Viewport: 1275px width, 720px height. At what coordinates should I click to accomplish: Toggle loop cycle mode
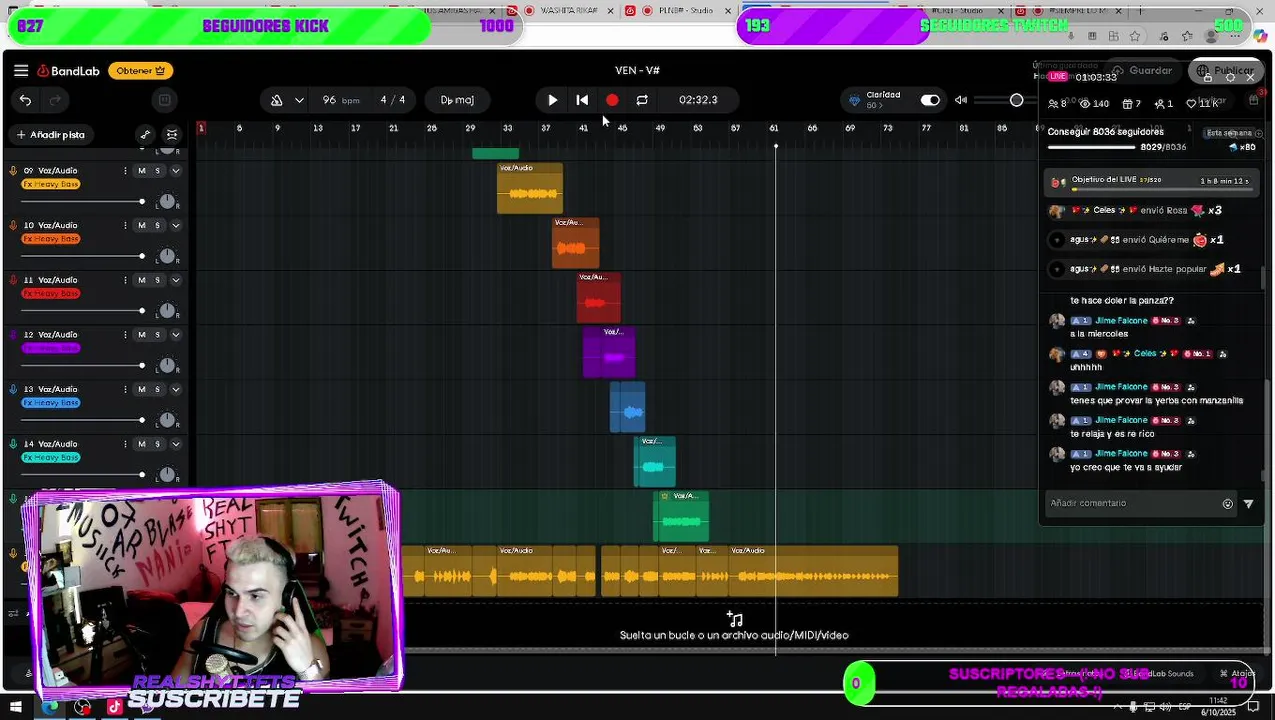coord(642,100)
